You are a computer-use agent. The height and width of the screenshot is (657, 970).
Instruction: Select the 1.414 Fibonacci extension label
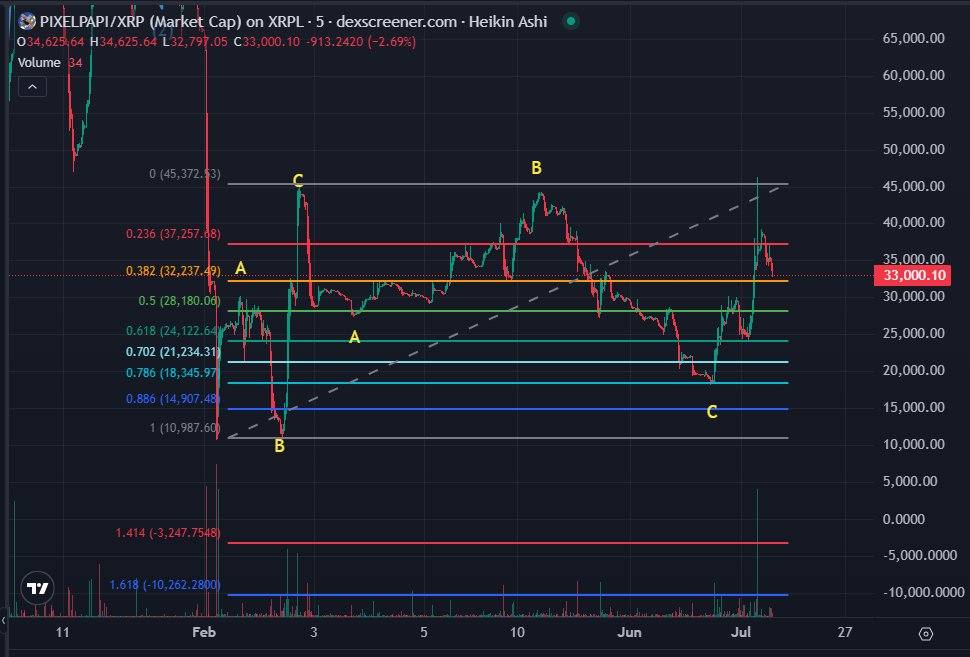click(168, 533)
